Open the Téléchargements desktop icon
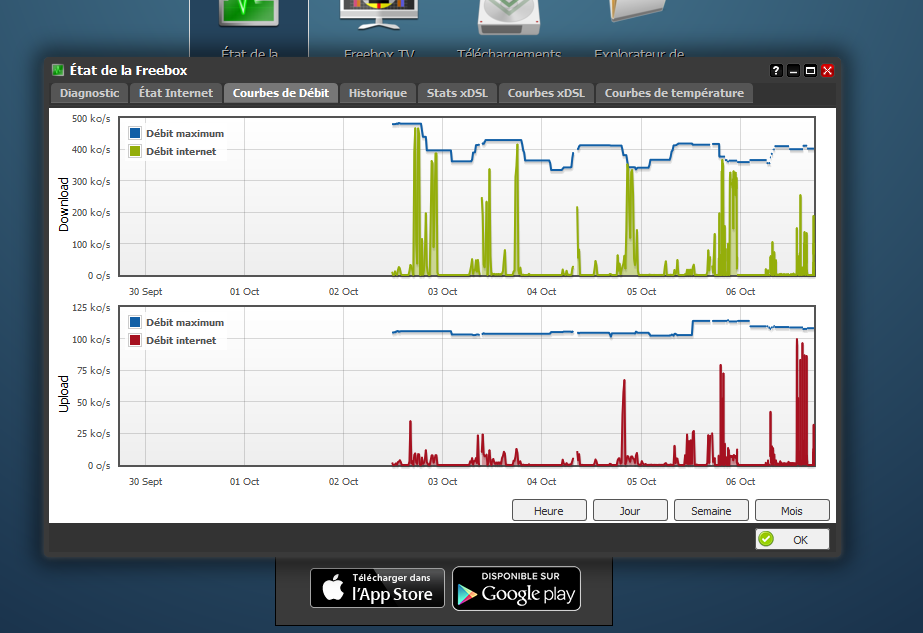This screenshot has height=633, width=923. coord(509,28)
